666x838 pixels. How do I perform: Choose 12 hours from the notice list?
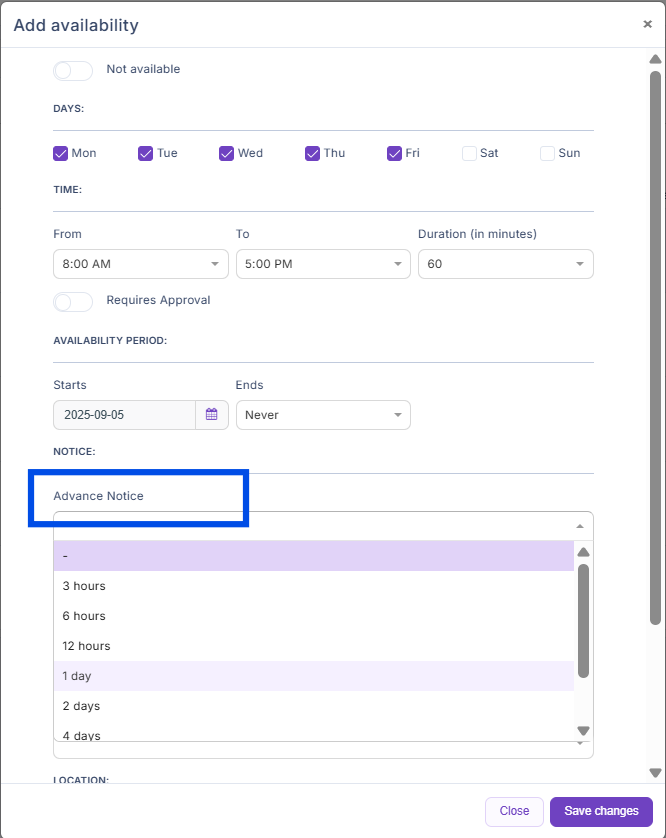[313, 646]
